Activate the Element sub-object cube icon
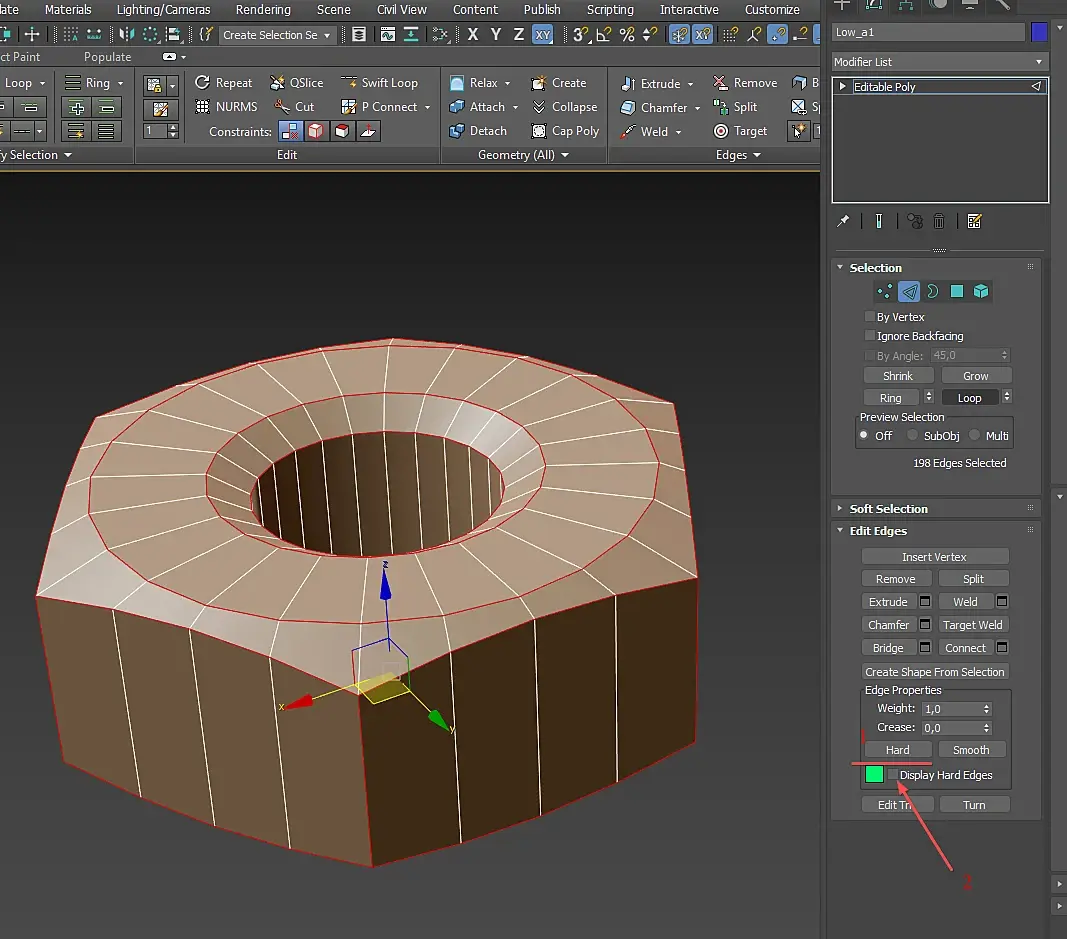The height and width of the screenshot is (939, 1067). pyautogui.click(x=981, y=292)
